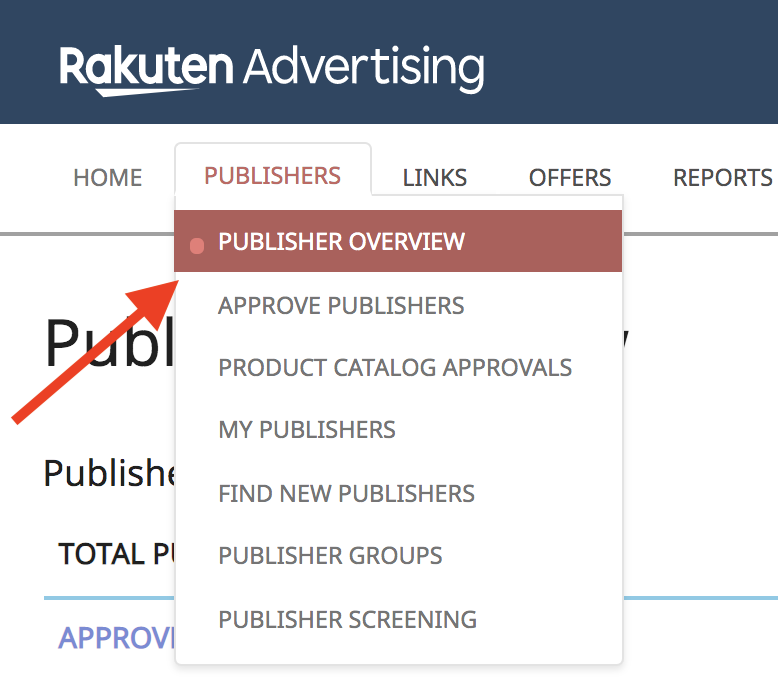
Task: Select Publisher Screening menu item
Action: [347, 619]
